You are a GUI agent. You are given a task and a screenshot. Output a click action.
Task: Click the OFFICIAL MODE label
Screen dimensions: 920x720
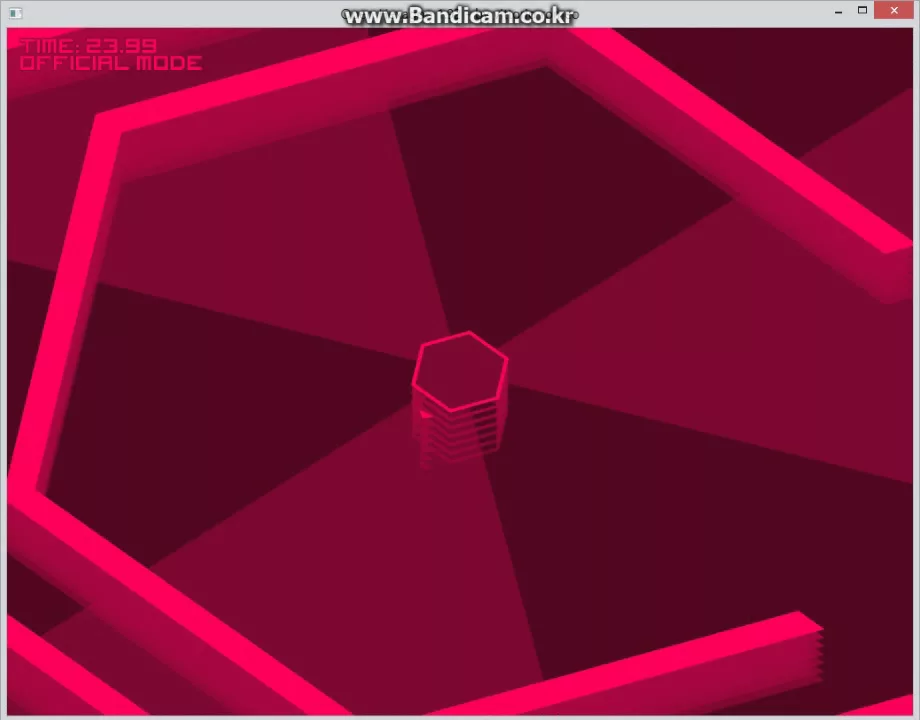click(111, 63)
